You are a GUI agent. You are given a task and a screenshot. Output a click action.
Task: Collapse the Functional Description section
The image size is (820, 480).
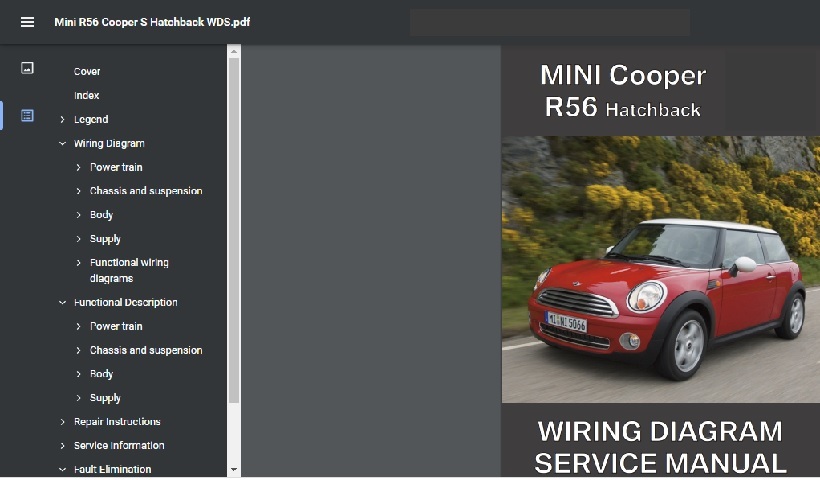pos(62,302)
